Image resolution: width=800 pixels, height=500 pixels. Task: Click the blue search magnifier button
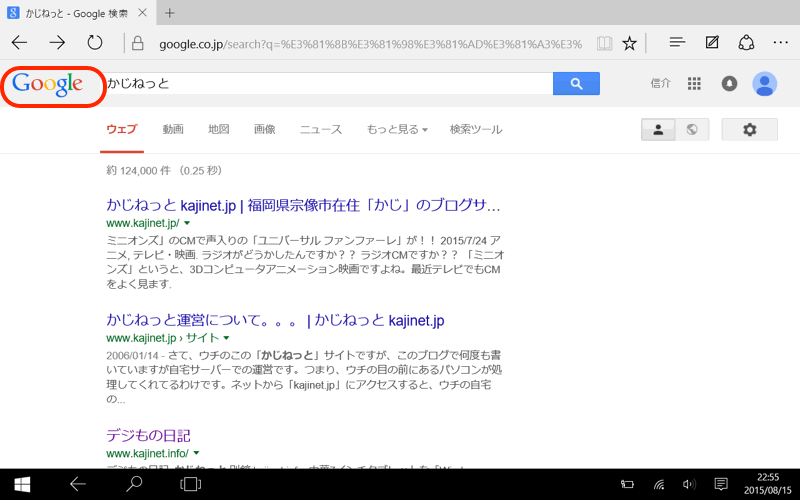click(576, 84)
